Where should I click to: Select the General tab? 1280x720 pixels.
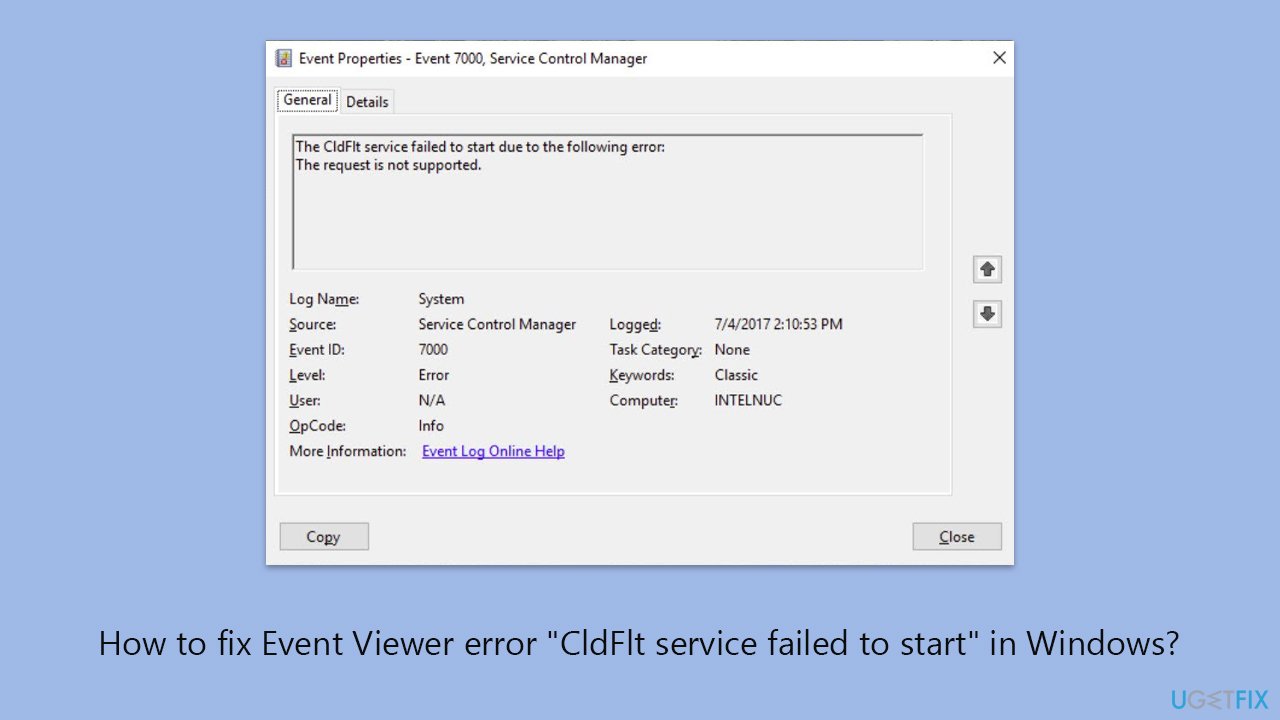(x=306, y=99)
